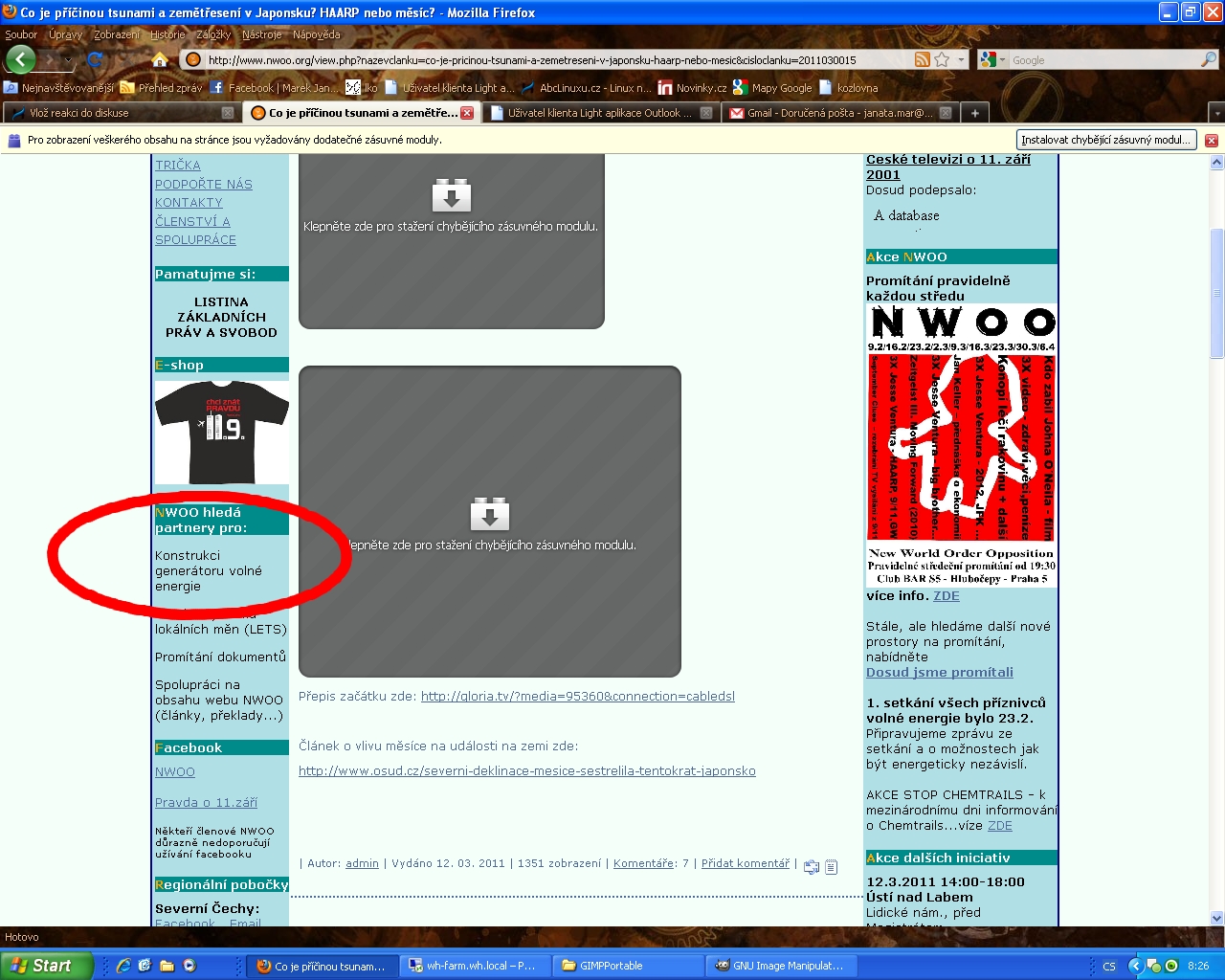
Task: Open Internet Explorer from quick launch
Action: pos(122,966)
